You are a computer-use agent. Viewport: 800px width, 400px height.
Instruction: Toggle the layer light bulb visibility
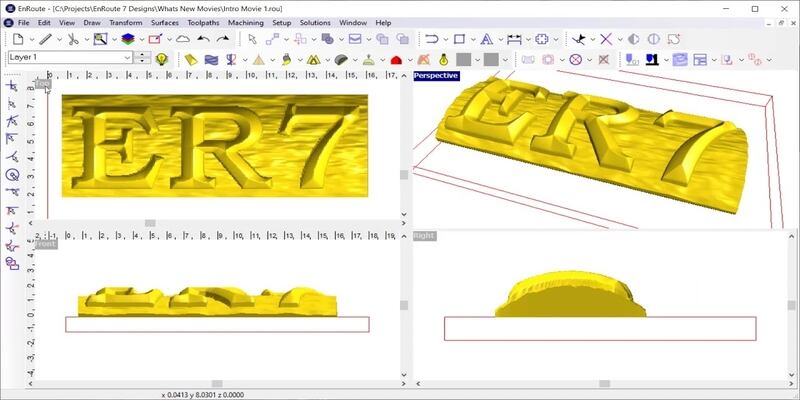tap(161, 59)
